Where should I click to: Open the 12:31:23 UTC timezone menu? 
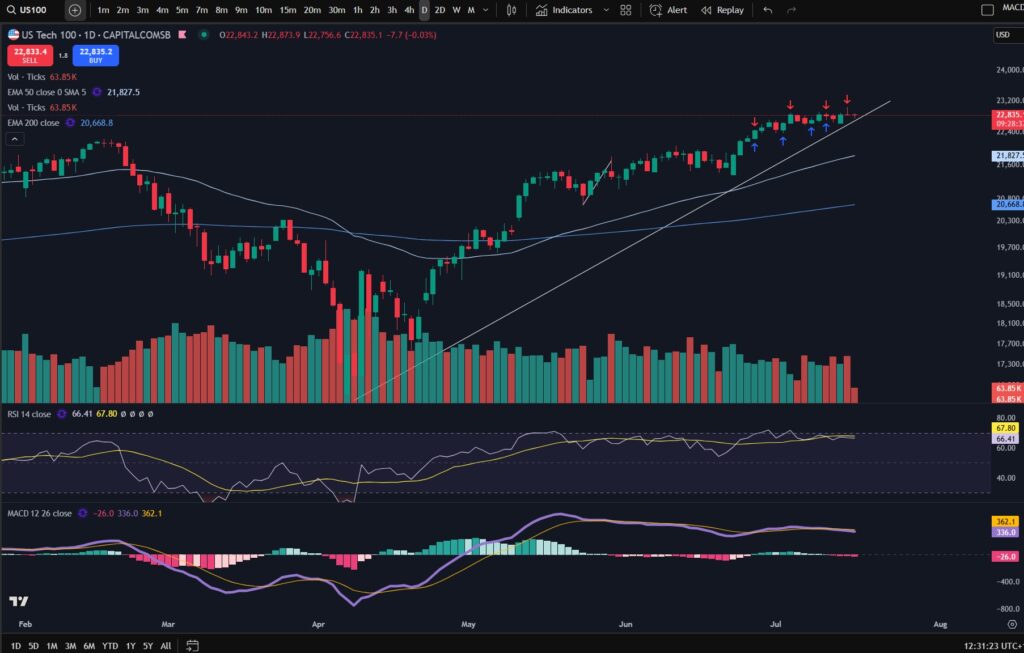[x=993, y=646]
